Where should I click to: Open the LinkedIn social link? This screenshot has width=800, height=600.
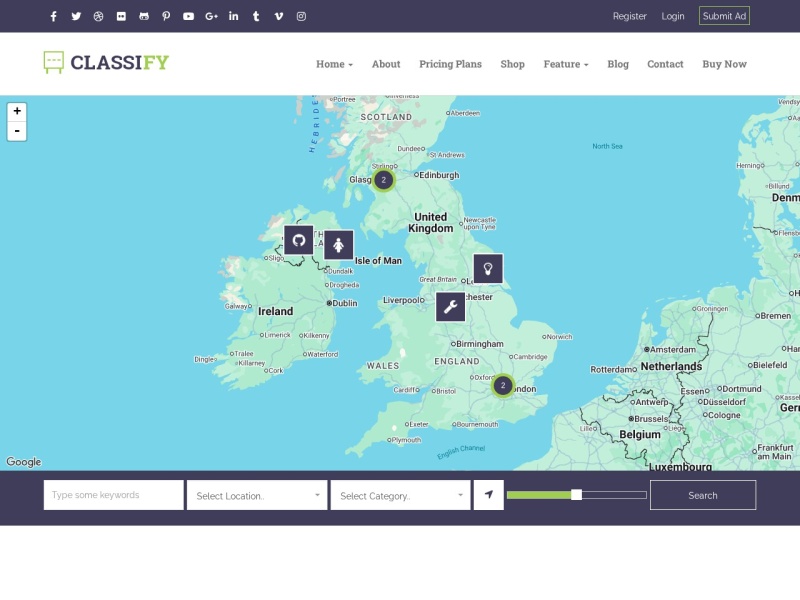[x=234, y=16]
